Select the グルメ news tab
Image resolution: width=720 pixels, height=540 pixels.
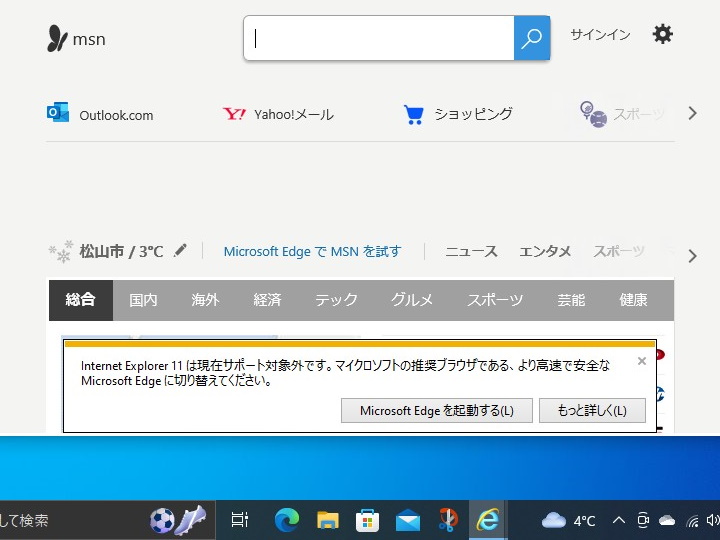[412, 300]
